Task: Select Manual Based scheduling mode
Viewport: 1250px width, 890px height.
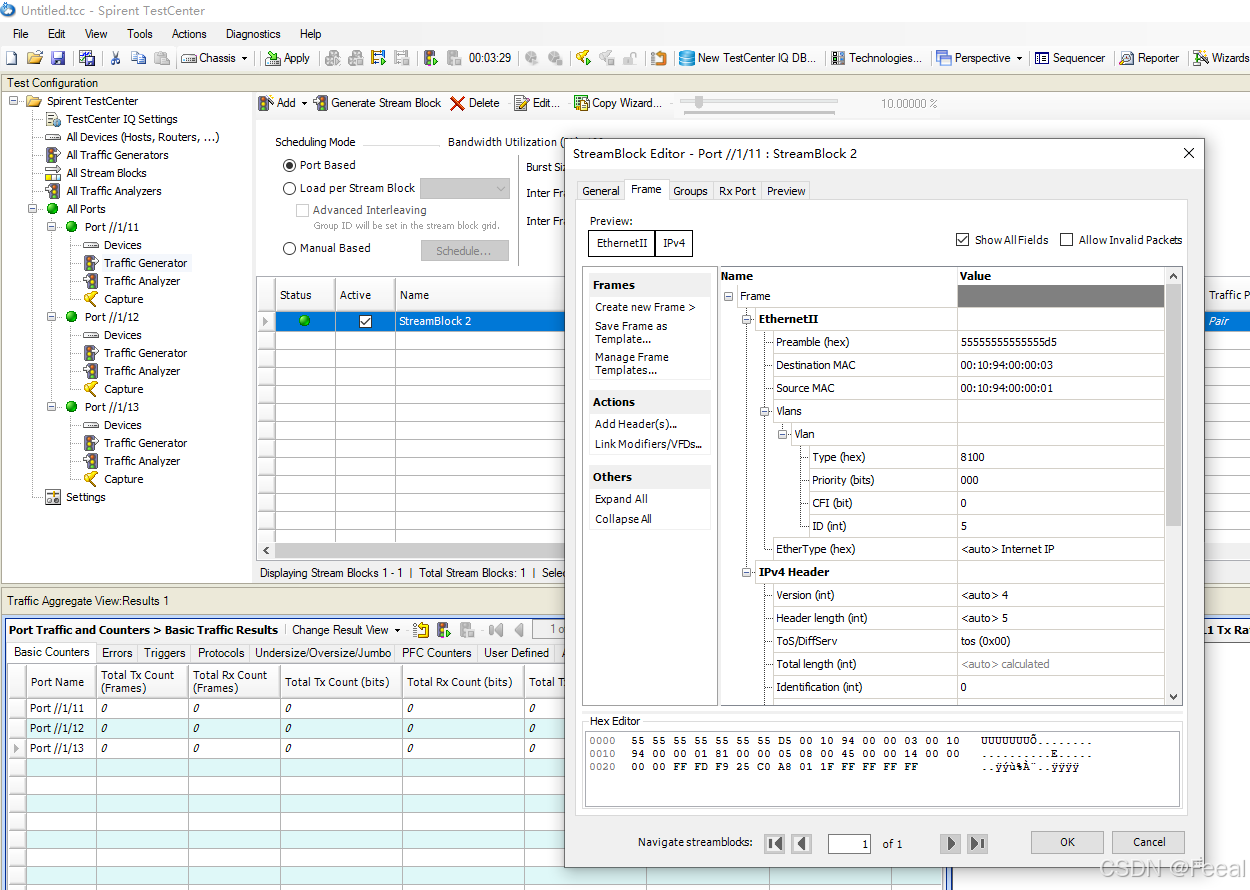Action: [290, 248]
